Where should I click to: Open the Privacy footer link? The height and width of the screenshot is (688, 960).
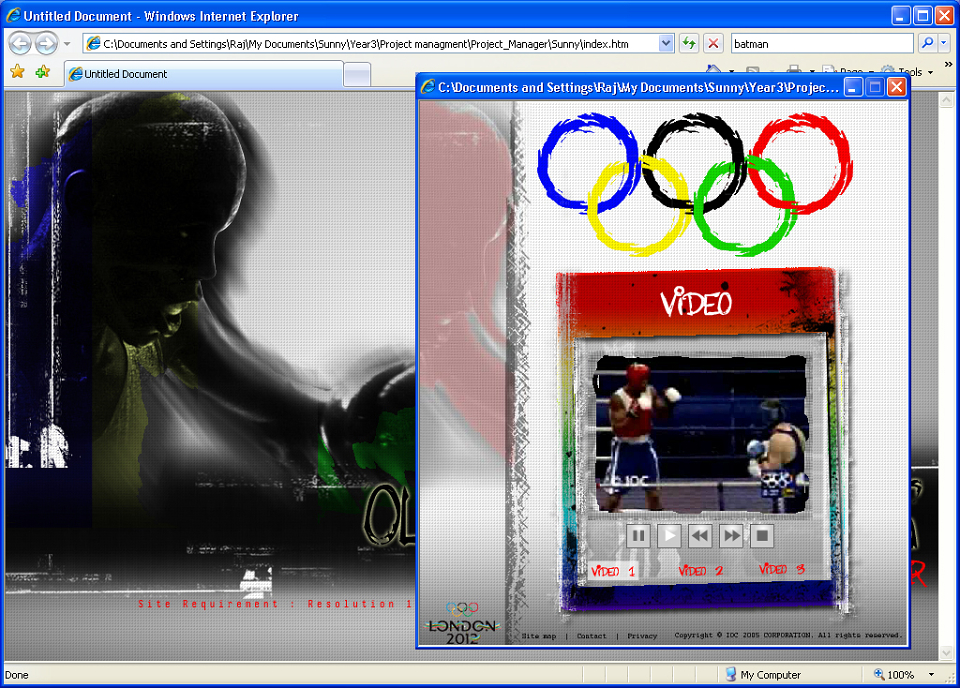(x=642, y=636)
